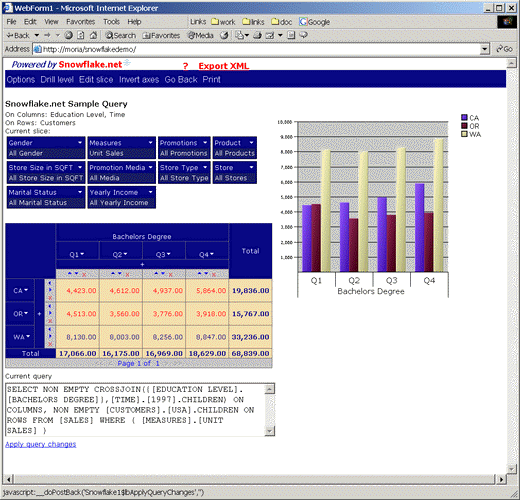Click the browser Back arrow button
The image size is (520, 500).
[x=18, y=35]
